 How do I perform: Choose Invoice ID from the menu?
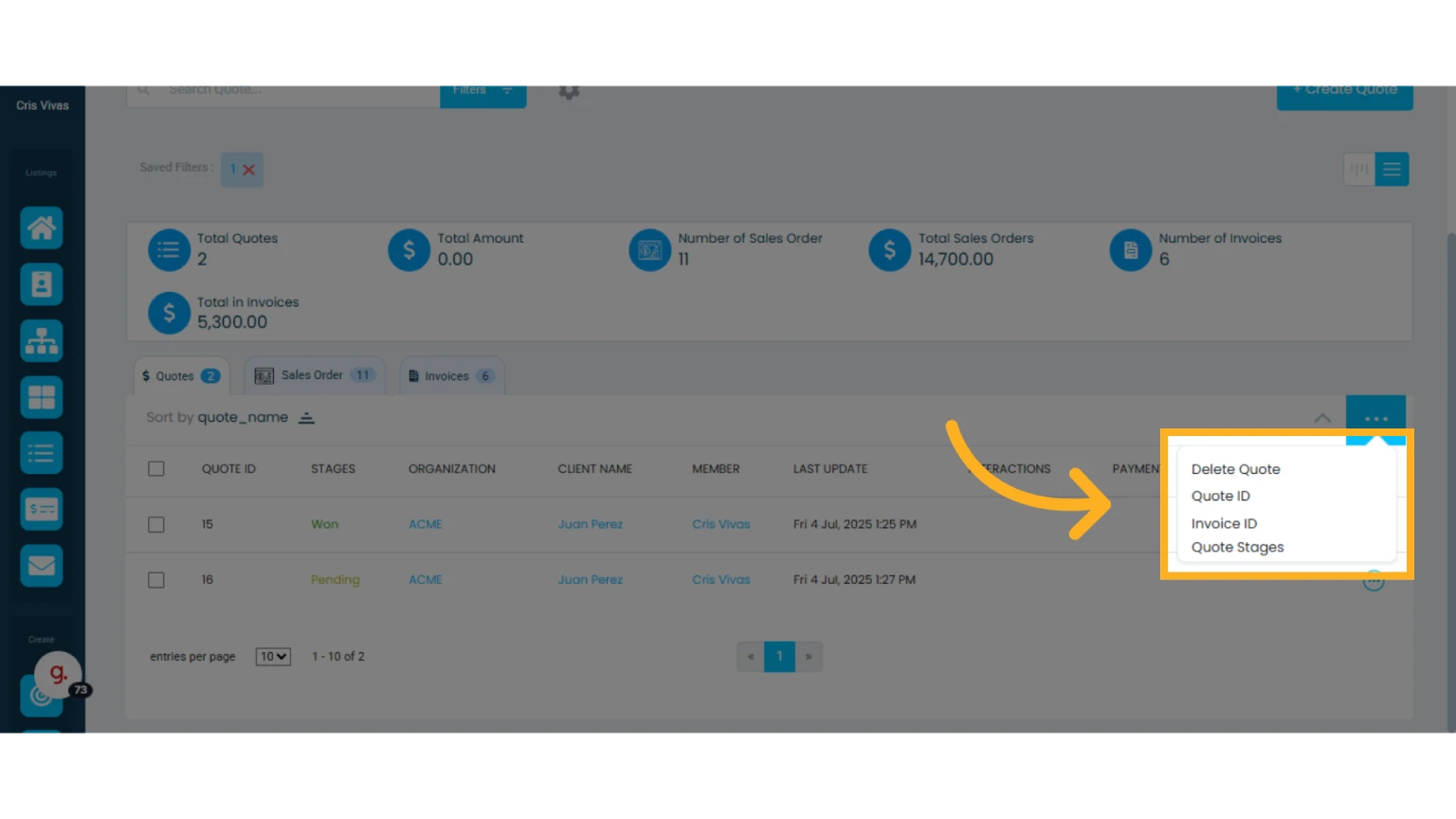tap(1224, 523)
